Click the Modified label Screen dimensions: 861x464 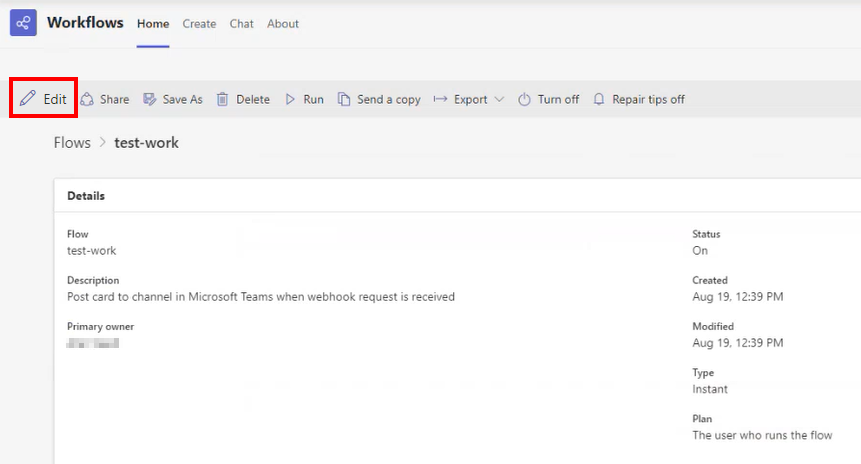pos(713,326)
